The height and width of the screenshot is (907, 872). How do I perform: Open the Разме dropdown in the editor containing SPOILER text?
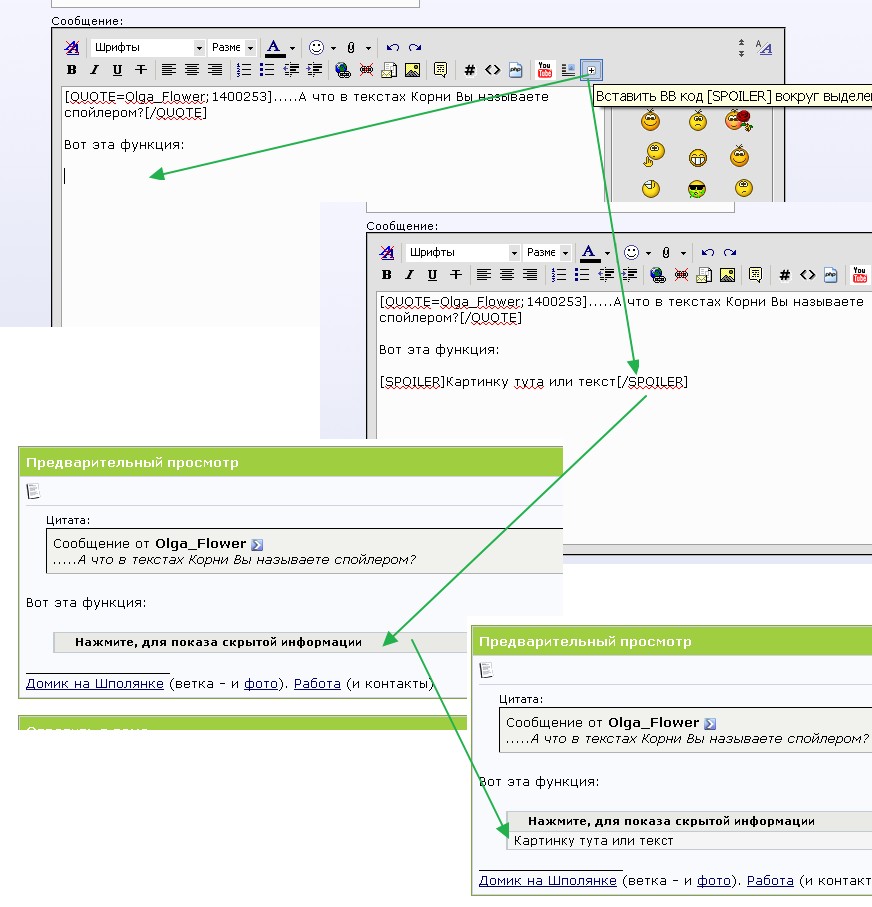coord(547,252)
